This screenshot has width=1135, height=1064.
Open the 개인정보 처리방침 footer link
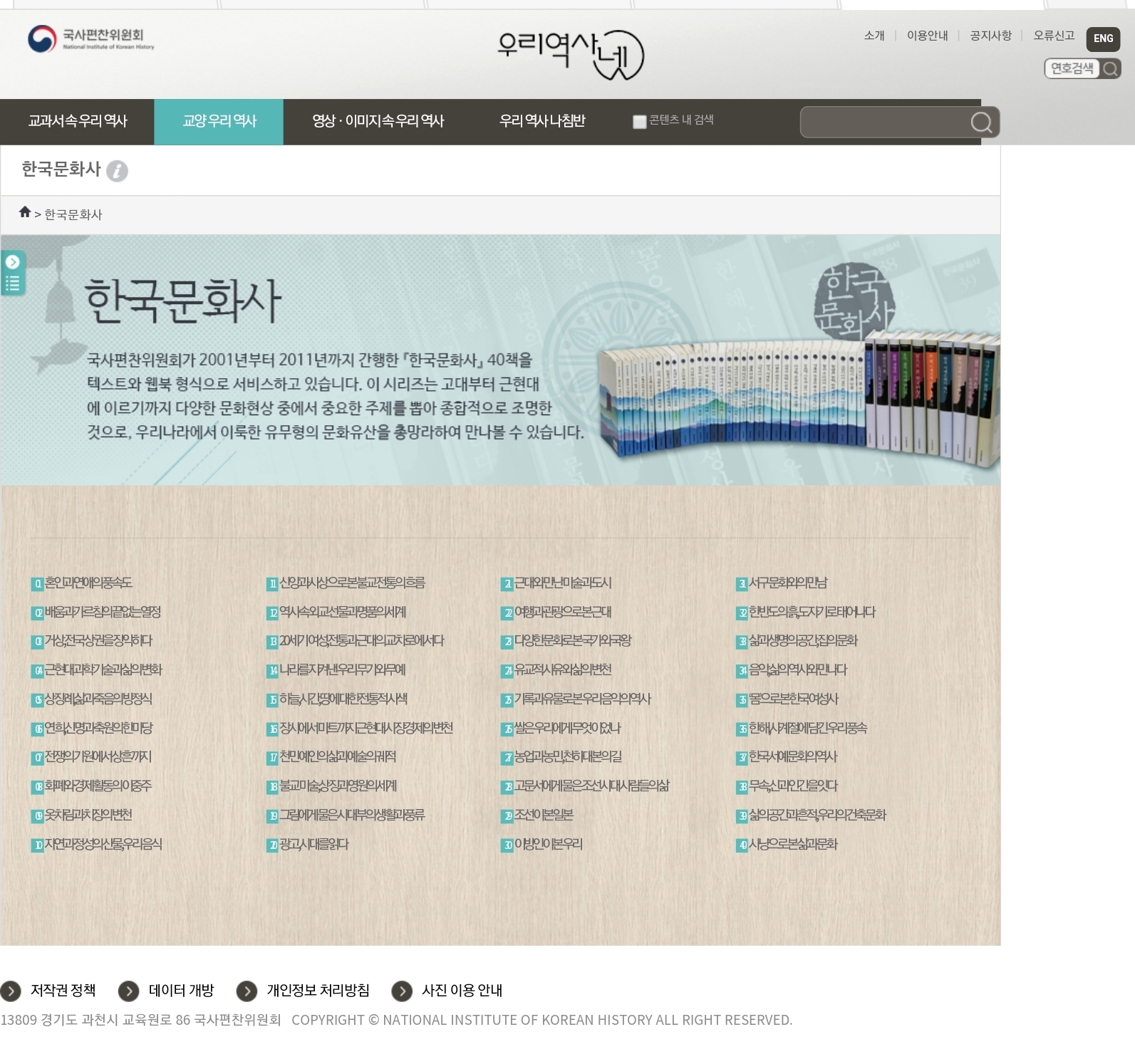coord(318,991)
